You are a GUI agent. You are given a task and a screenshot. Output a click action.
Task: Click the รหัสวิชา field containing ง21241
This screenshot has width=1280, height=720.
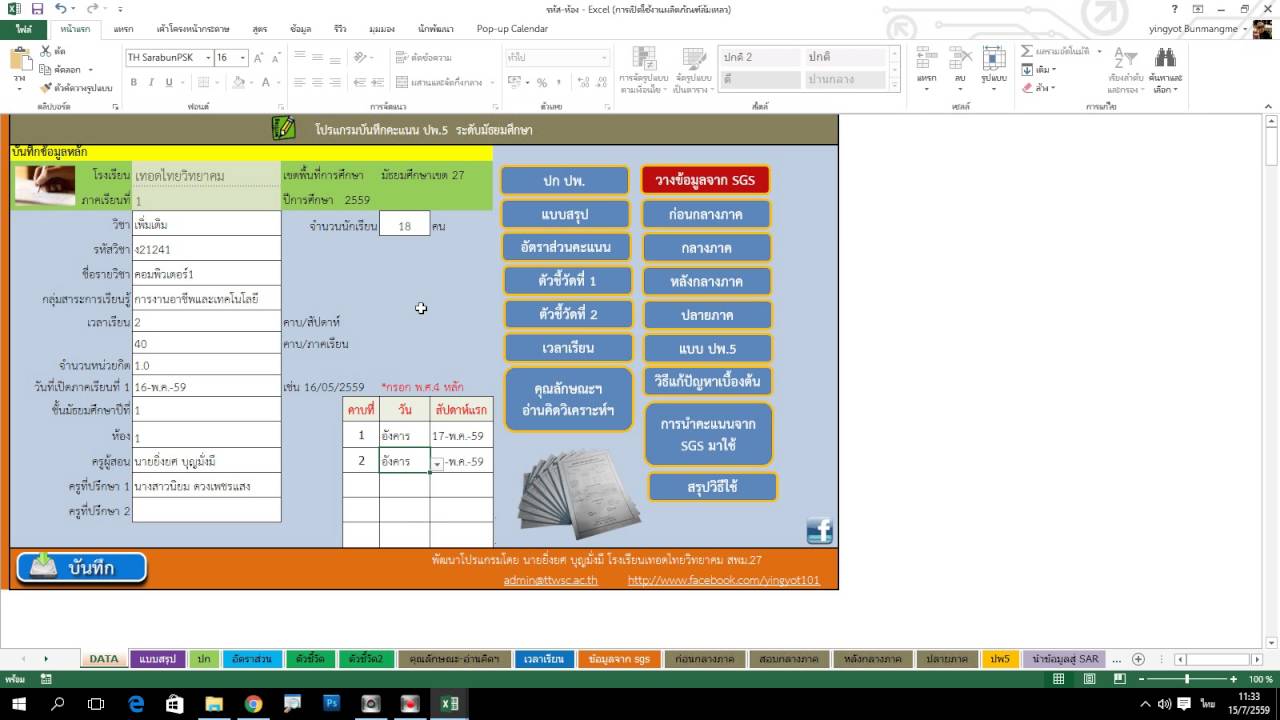(206, 249)
